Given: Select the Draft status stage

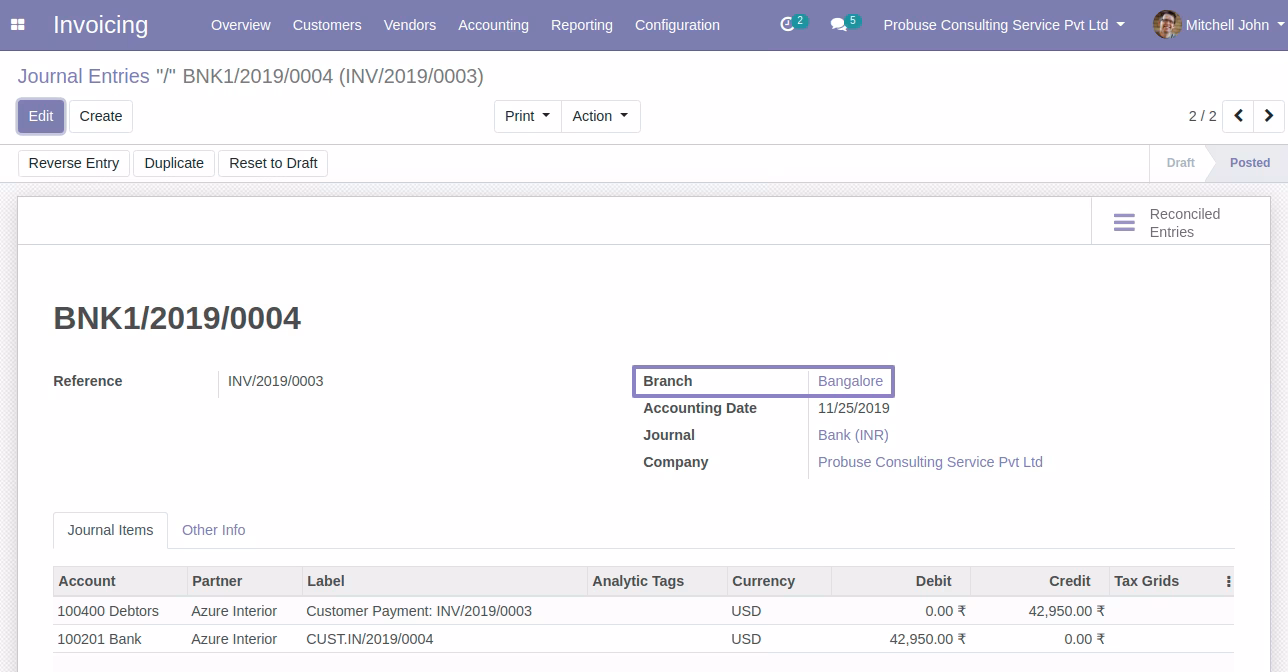Looking at the screenshot, I should [1180, 163].
